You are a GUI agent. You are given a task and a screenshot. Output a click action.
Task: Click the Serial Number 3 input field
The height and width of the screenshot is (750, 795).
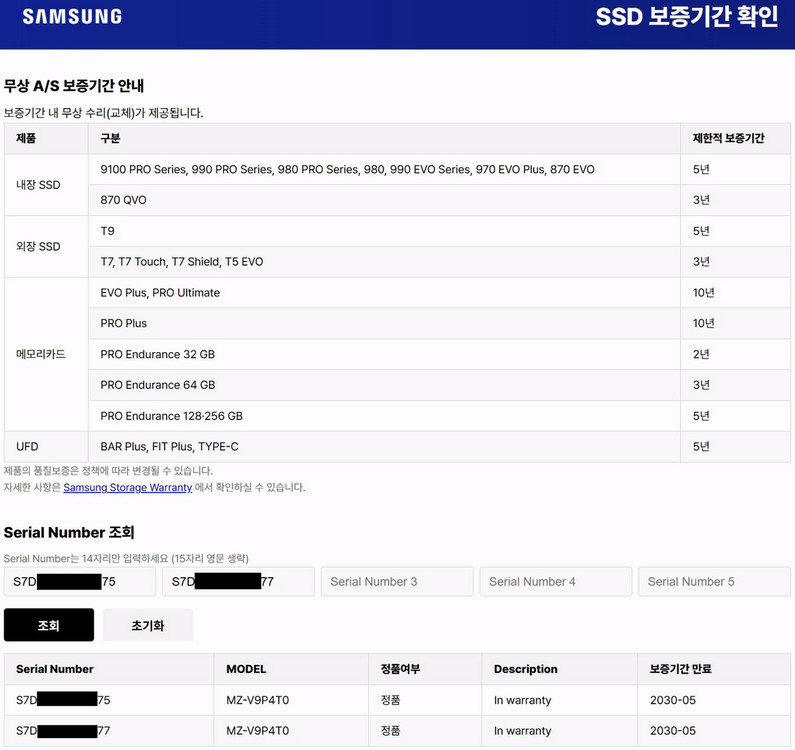(397, 581)
